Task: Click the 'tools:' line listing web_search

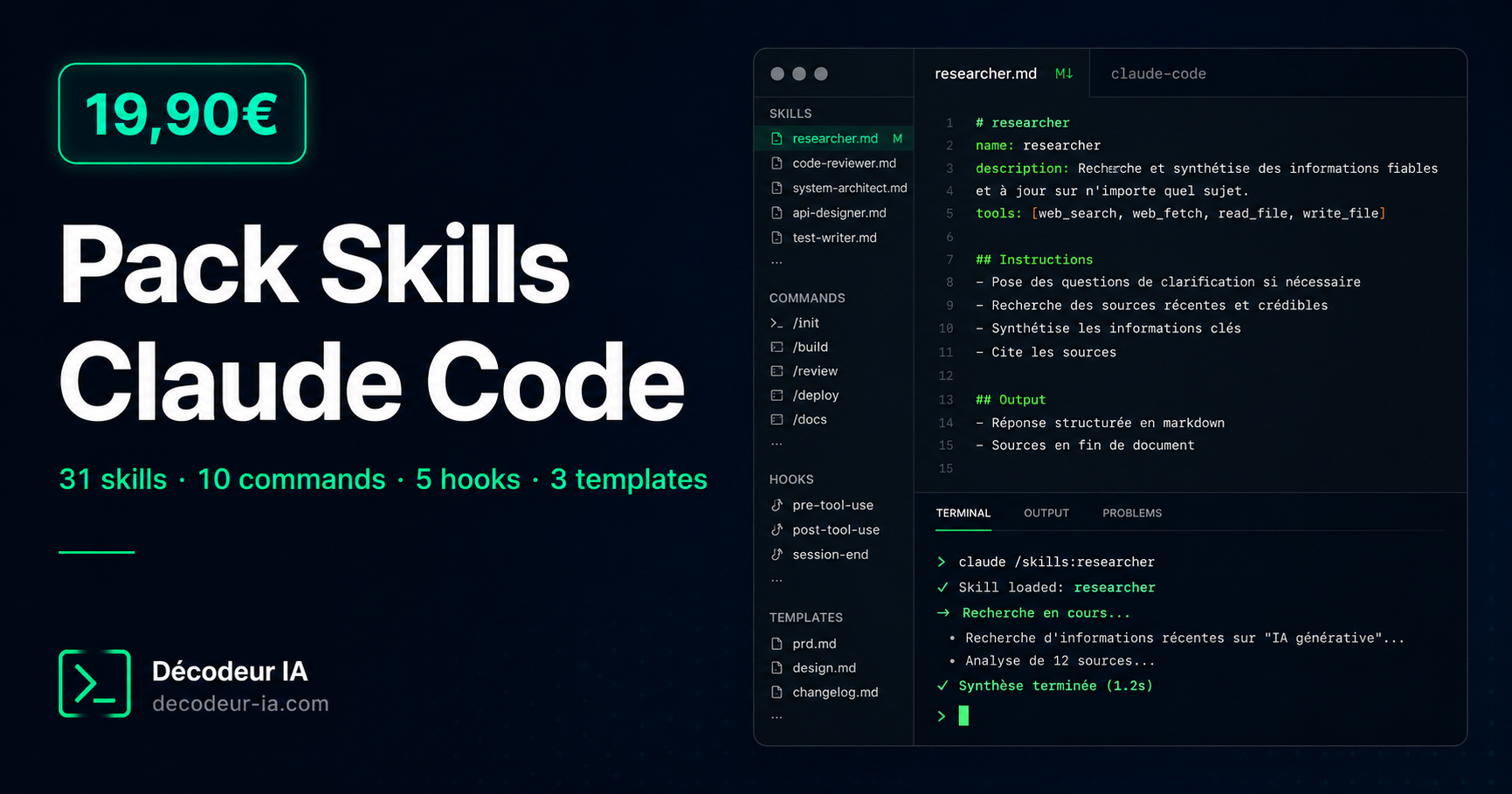Action: coord(1181,214)
